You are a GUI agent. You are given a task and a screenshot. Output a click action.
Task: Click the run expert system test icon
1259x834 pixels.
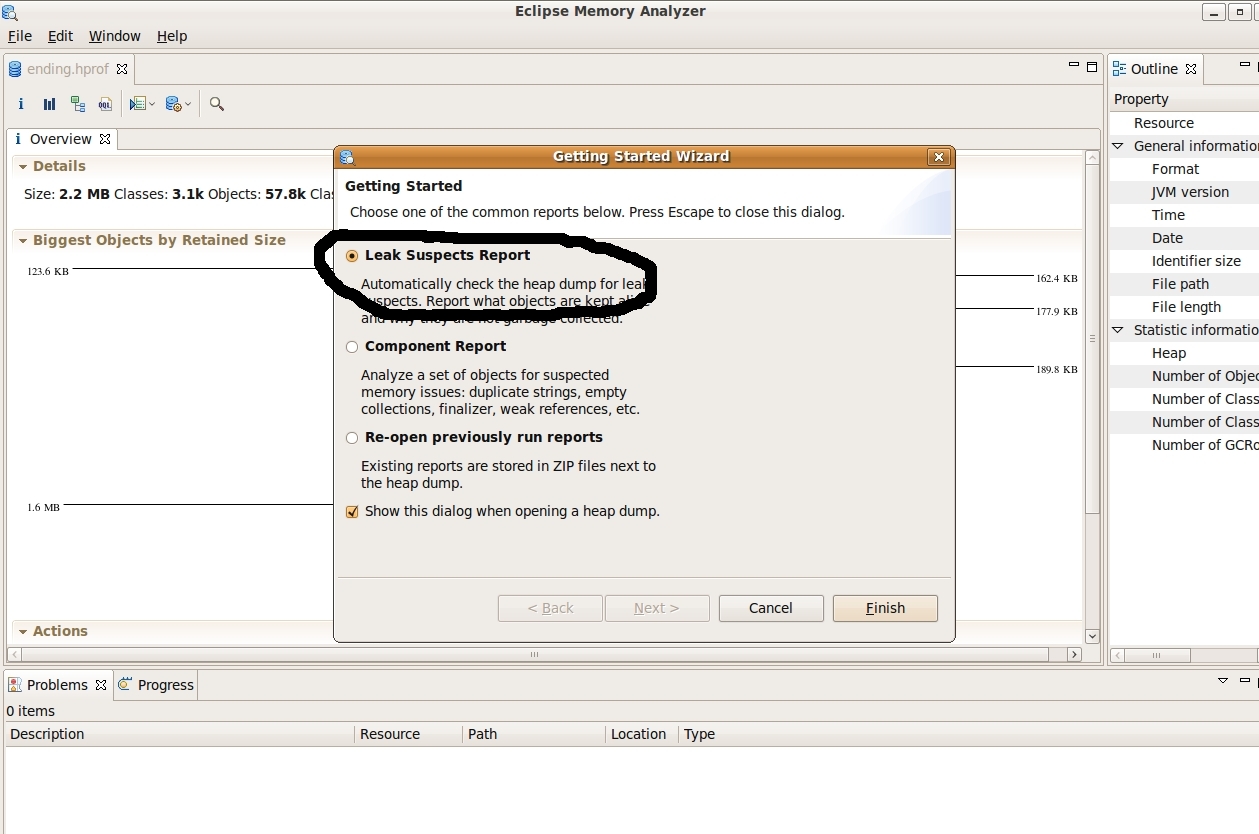(138, 104)
